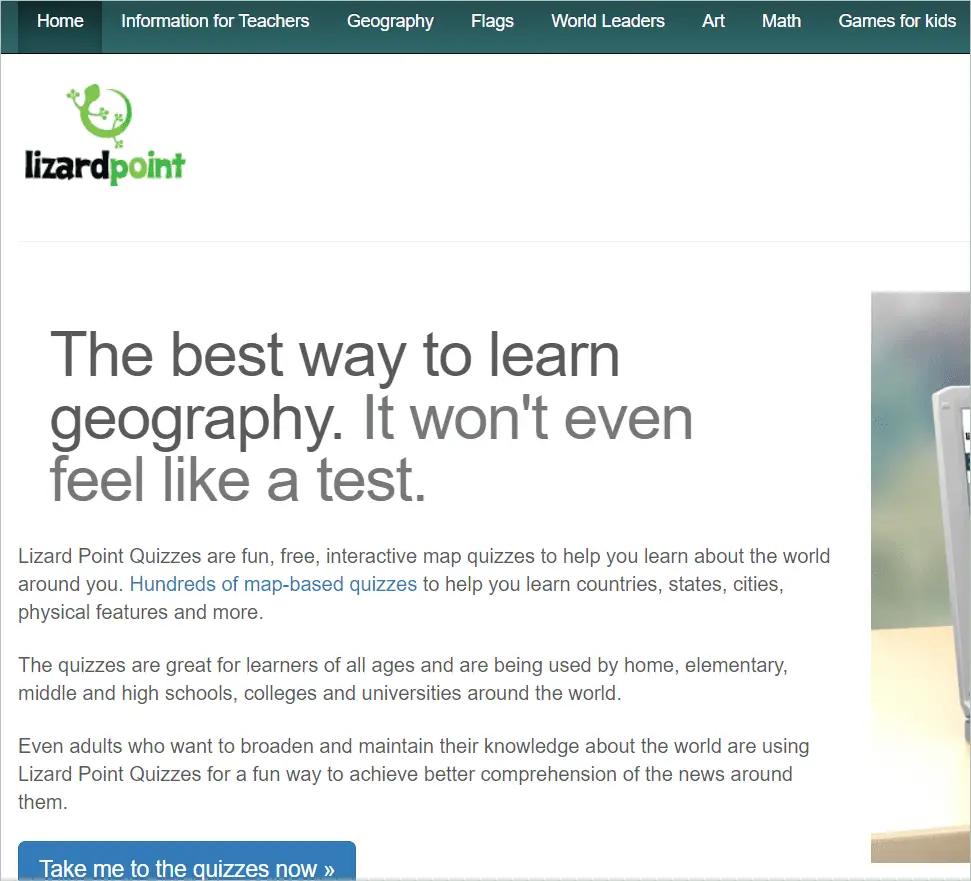Go to the Geography section
Image resolution: width=971 pixels, height=881 pixels.
(390, 21)
